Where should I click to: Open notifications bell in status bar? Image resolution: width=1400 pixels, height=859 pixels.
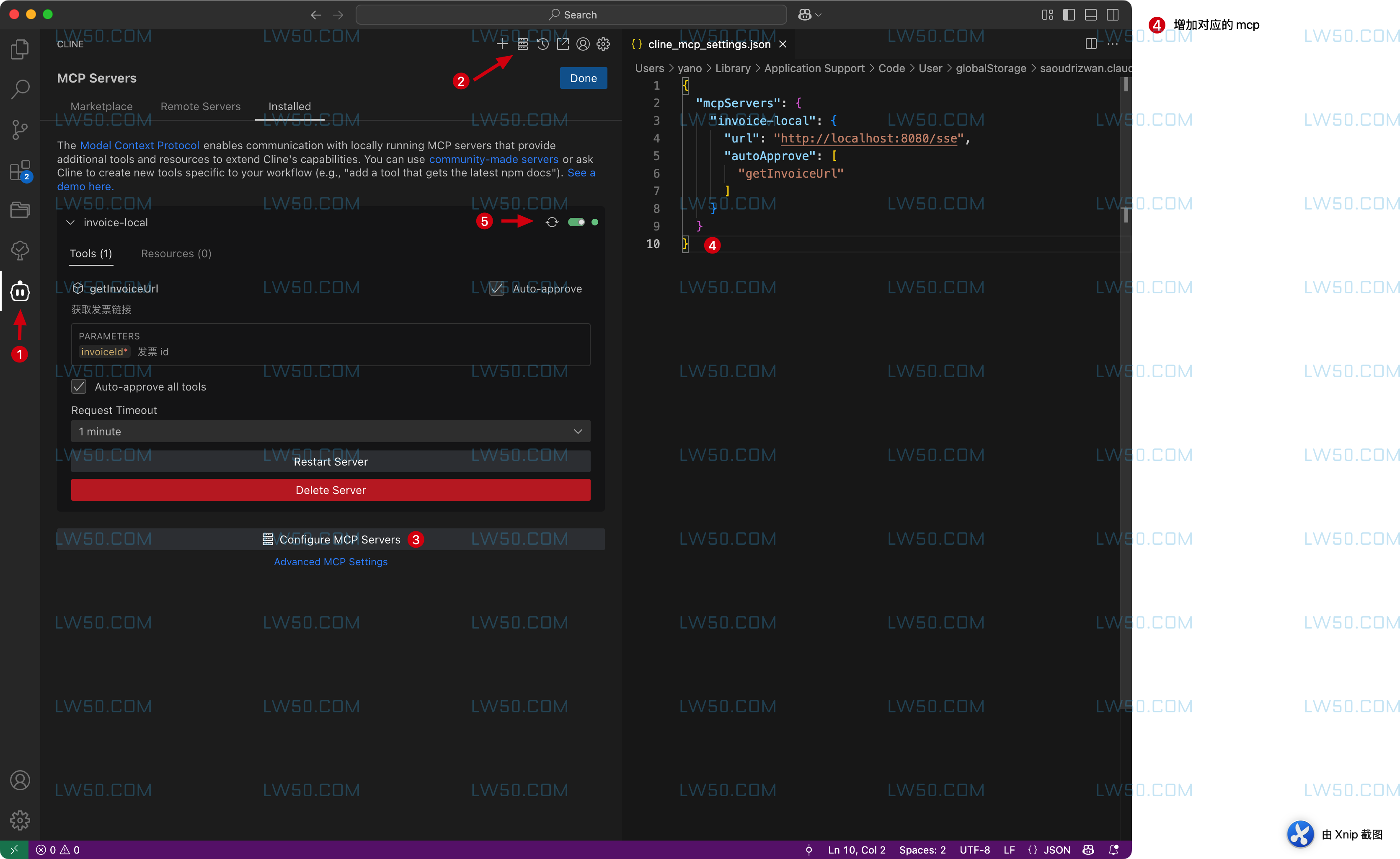(1113, 850)
